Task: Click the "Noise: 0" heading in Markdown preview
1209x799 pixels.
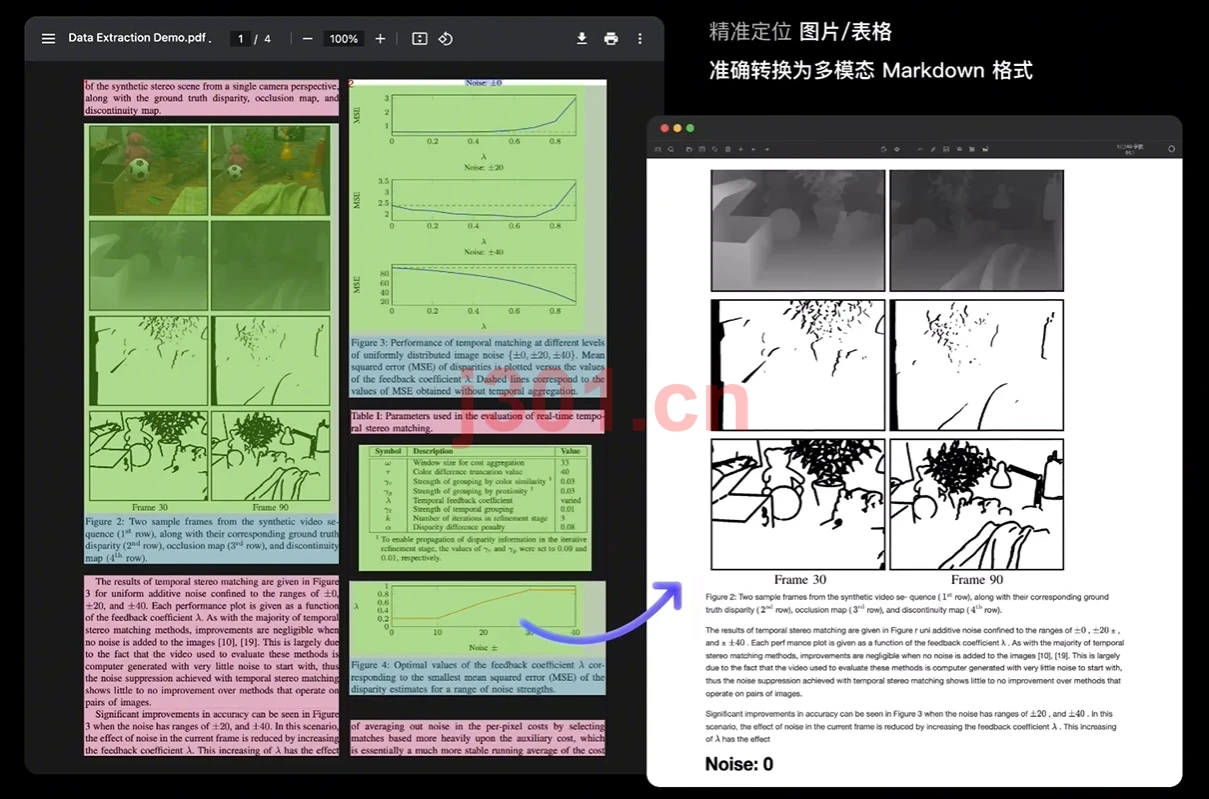Action: coord(739,764)
